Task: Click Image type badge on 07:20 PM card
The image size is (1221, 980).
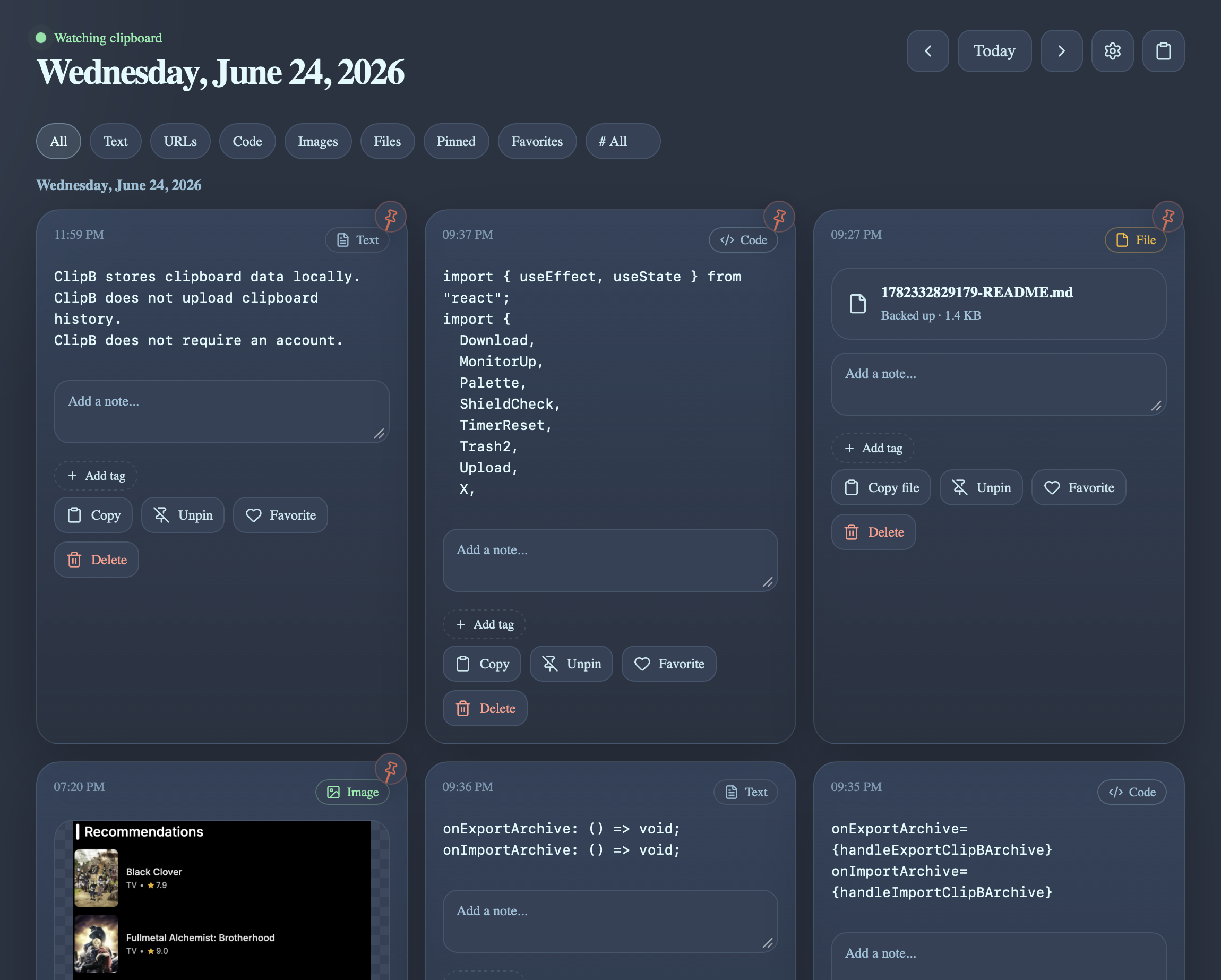Action: coord(352,793)
